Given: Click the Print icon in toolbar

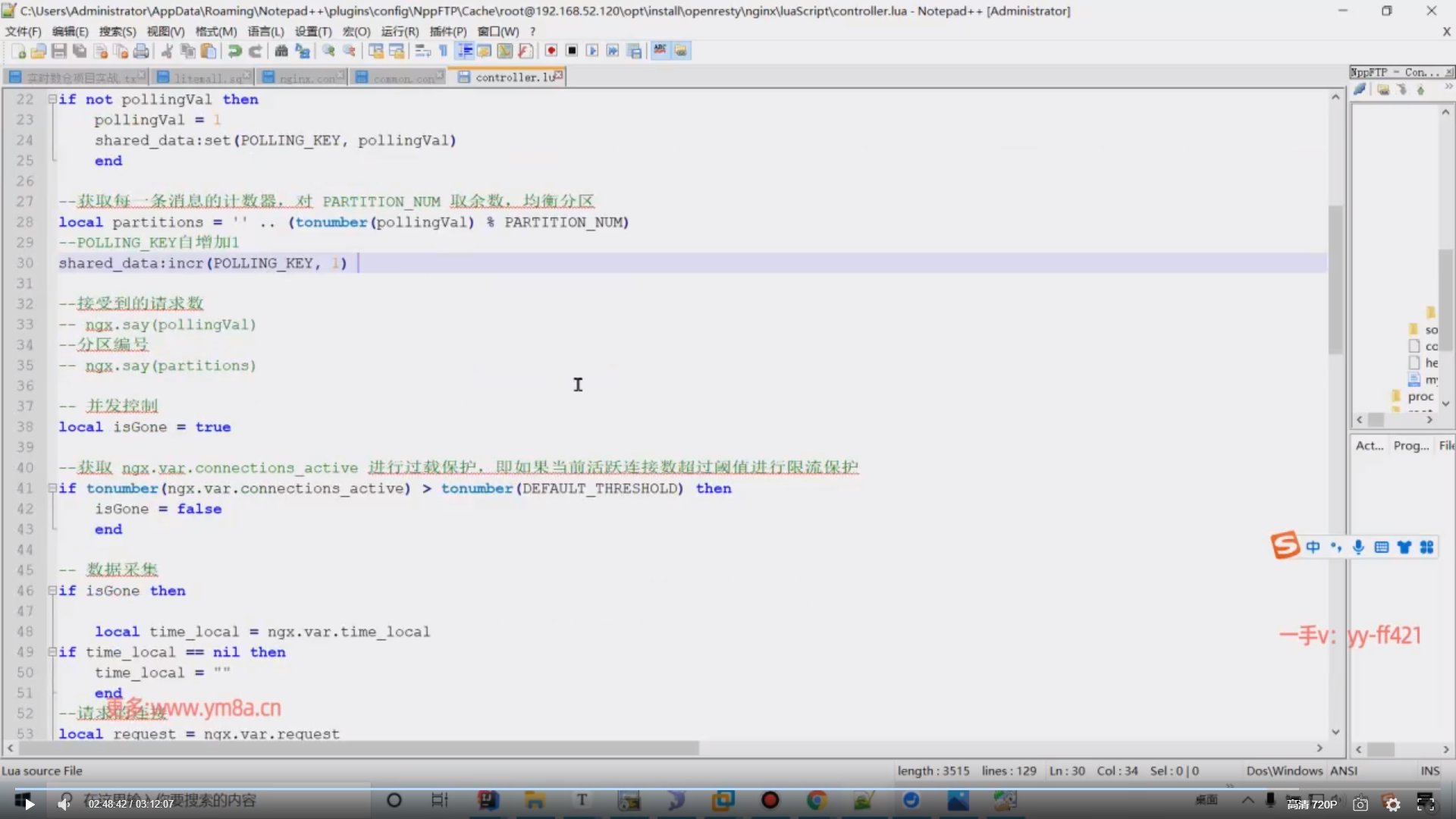Looking at the screenshot, I should point(141,51).
